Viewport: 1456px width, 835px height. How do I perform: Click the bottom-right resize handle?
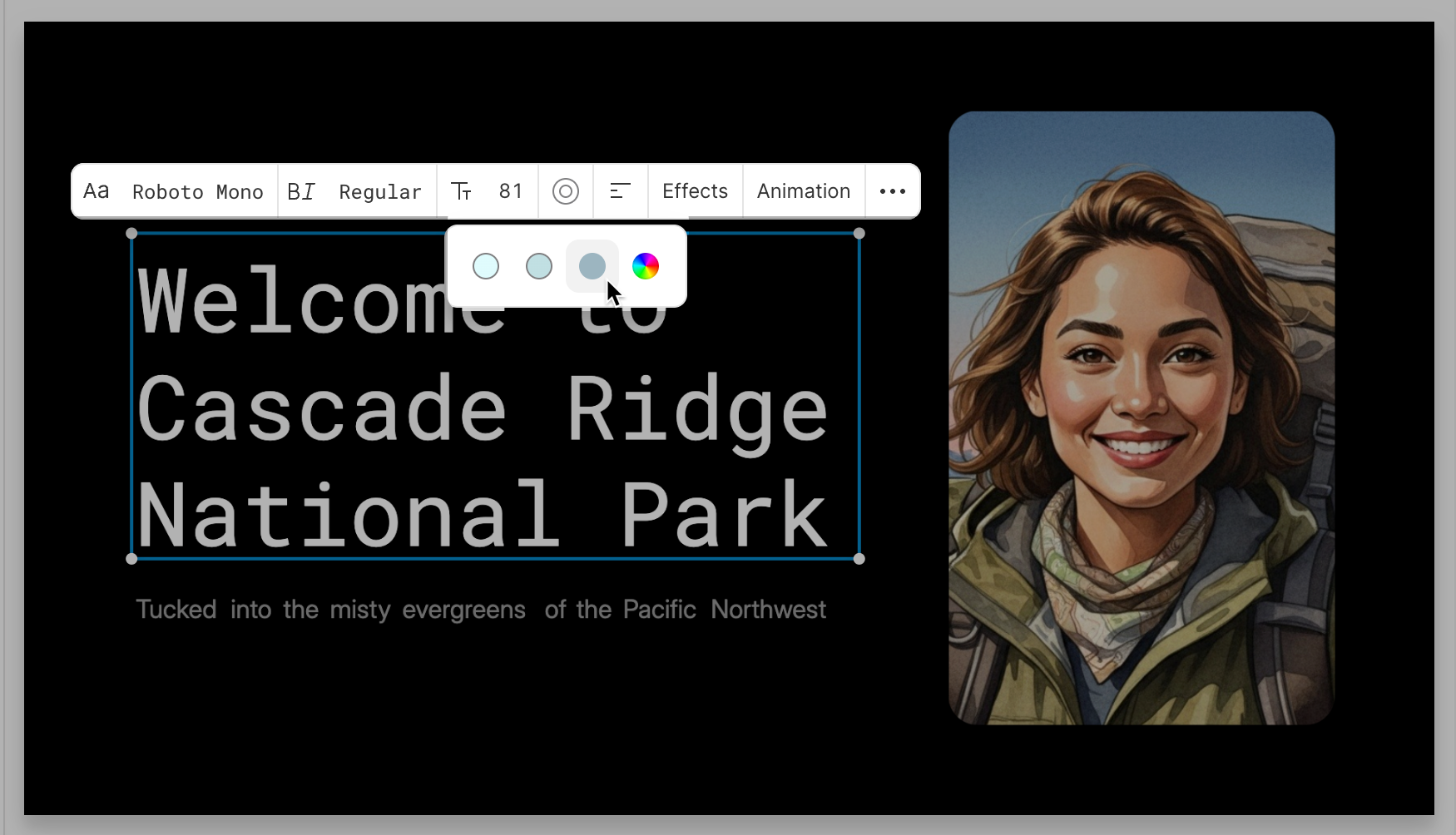(x=859, y=560)
